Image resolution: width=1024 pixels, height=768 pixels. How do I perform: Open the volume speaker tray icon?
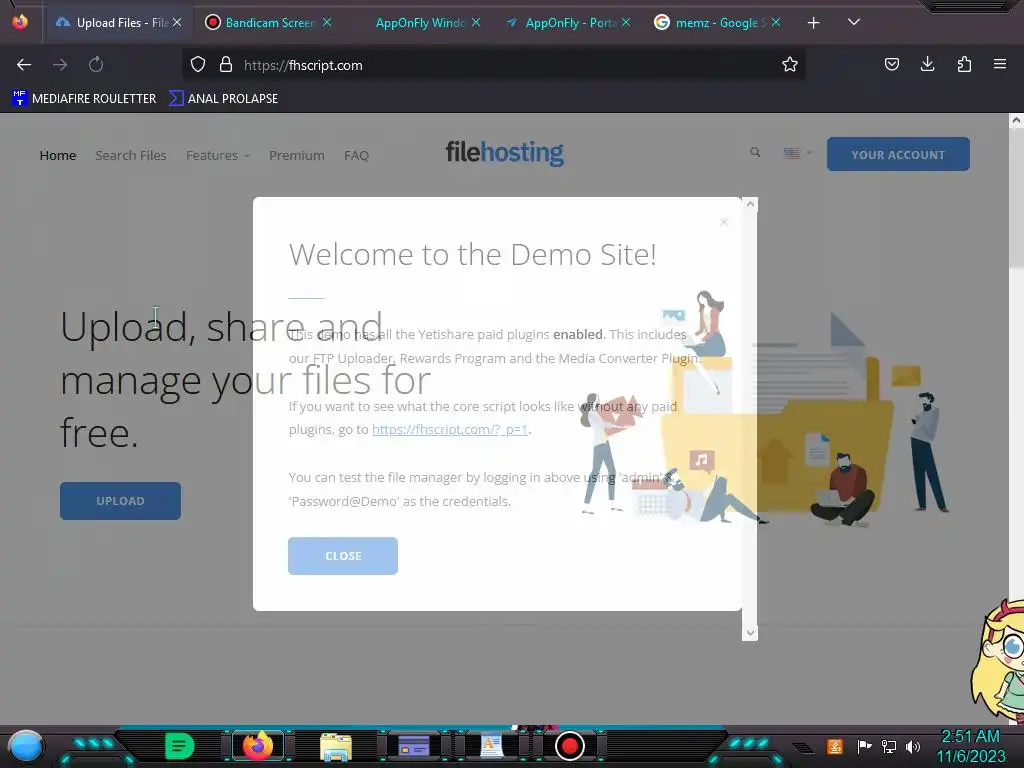pos(912,746)
